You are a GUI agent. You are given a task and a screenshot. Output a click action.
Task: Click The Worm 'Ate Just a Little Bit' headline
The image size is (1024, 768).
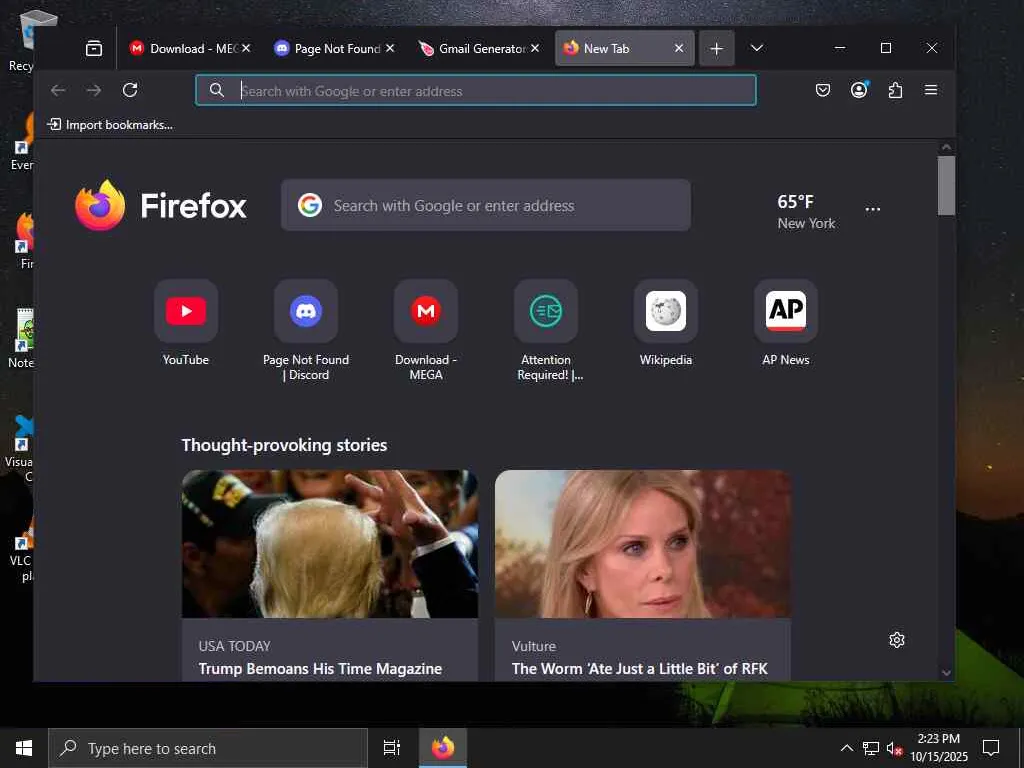click(x=639, y=669)
